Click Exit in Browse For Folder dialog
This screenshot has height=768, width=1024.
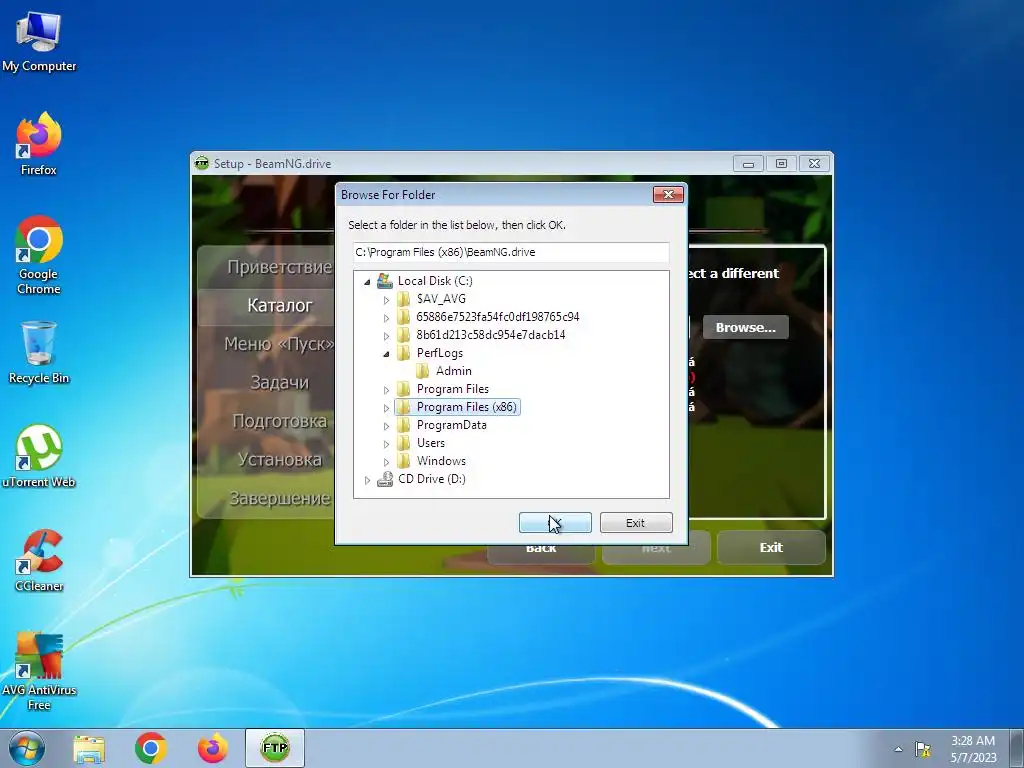coord(636,522)
